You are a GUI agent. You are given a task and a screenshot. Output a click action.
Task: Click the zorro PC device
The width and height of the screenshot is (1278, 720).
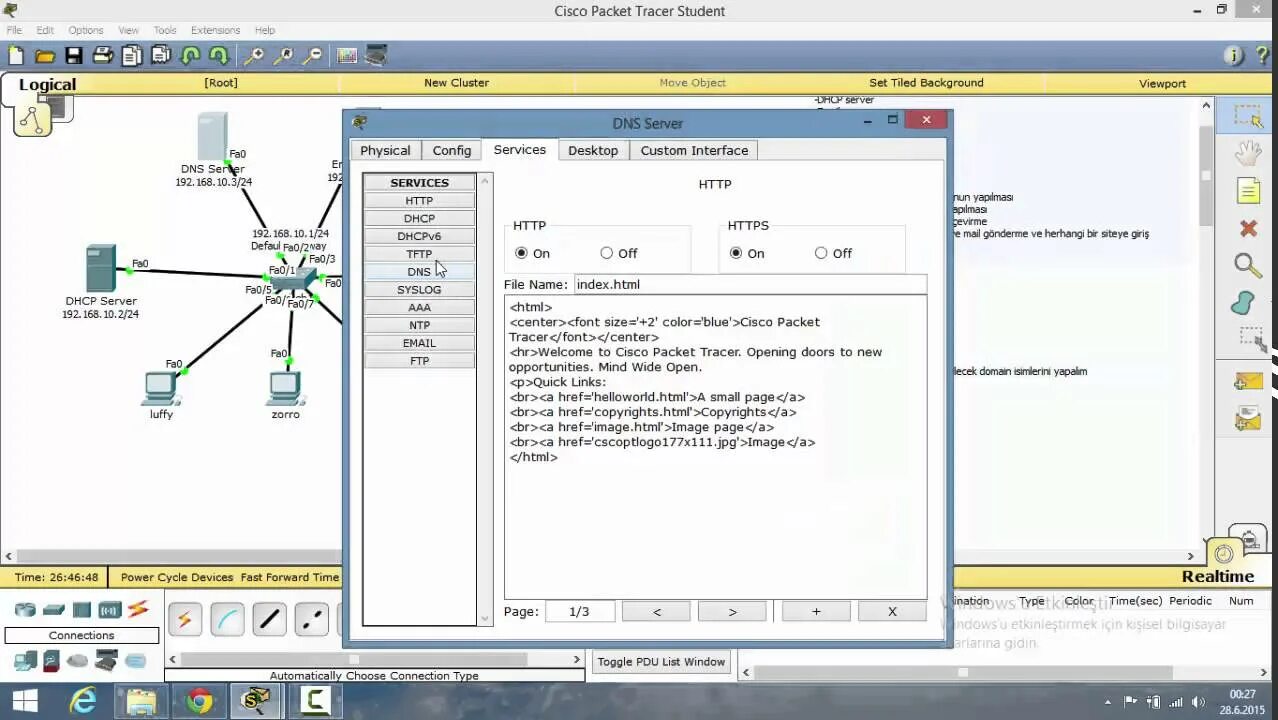pyautogui.click(x=285, y=387)
